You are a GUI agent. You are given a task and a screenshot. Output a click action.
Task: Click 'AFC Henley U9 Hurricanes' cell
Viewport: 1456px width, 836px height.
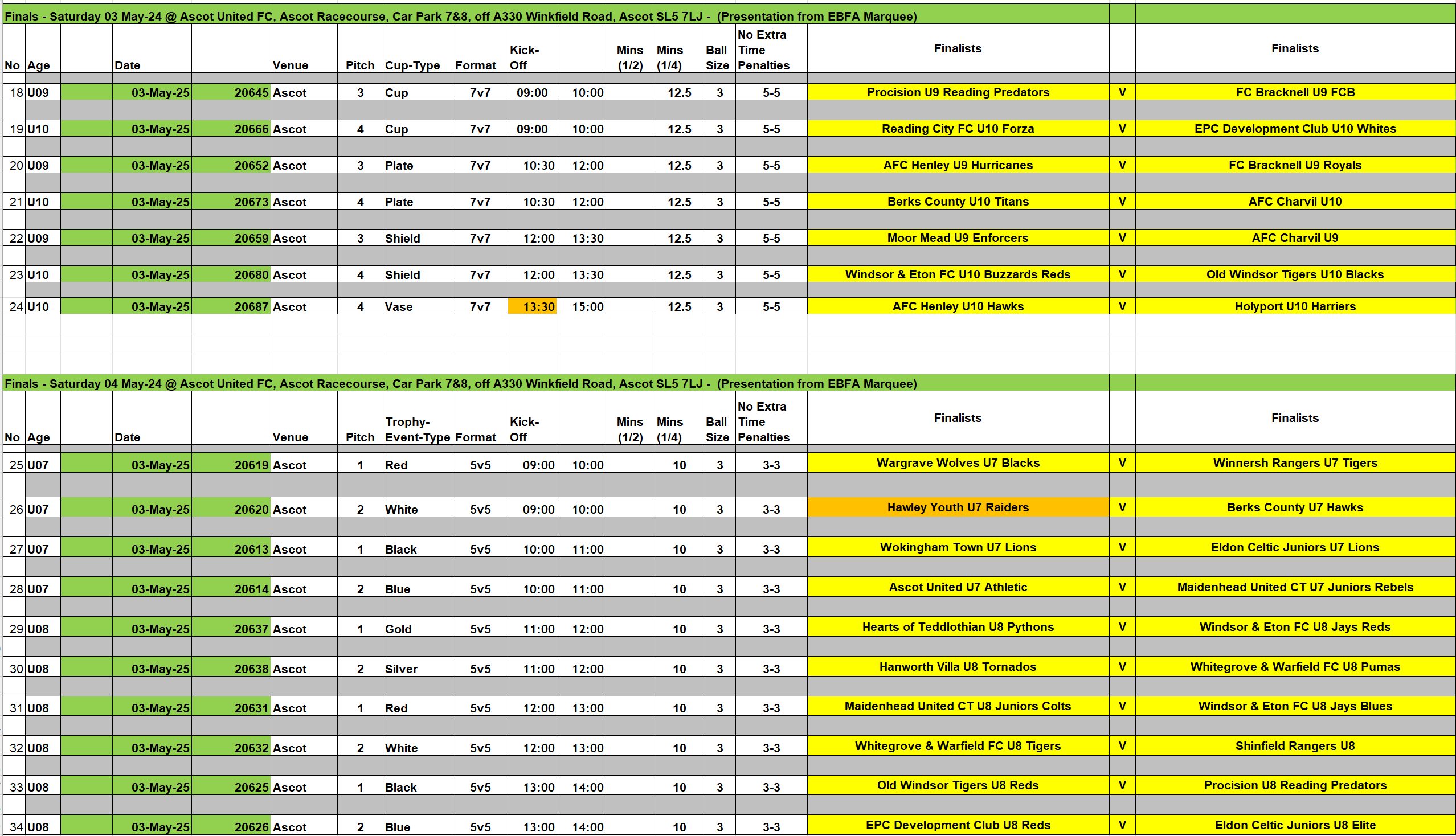coord(958,165)
